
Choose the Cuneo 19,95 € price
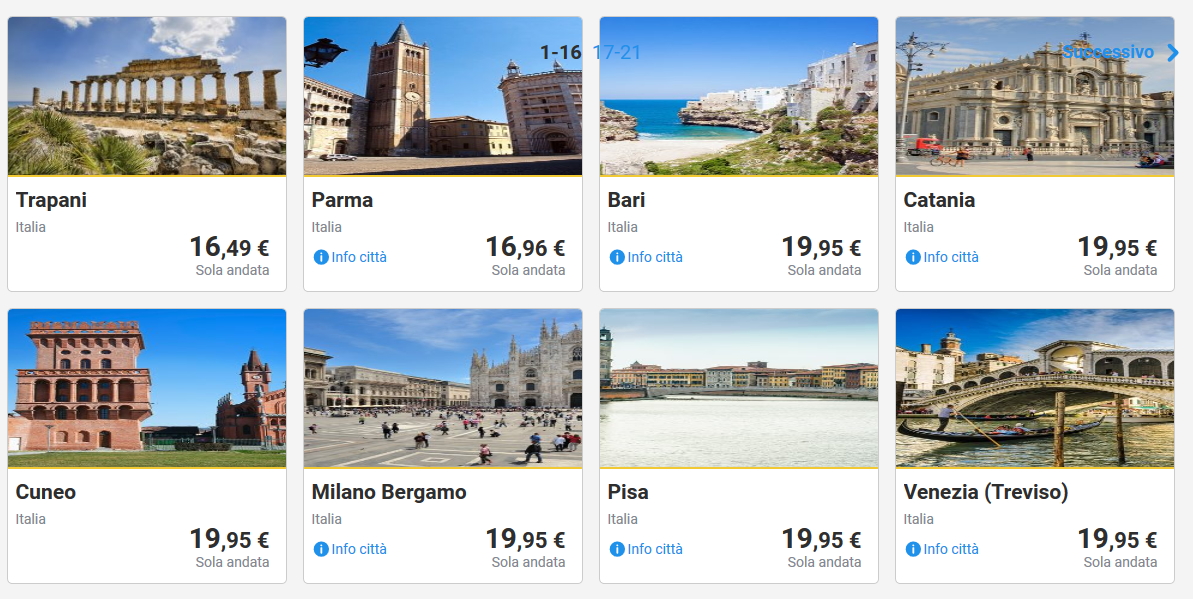click(229, 540)
